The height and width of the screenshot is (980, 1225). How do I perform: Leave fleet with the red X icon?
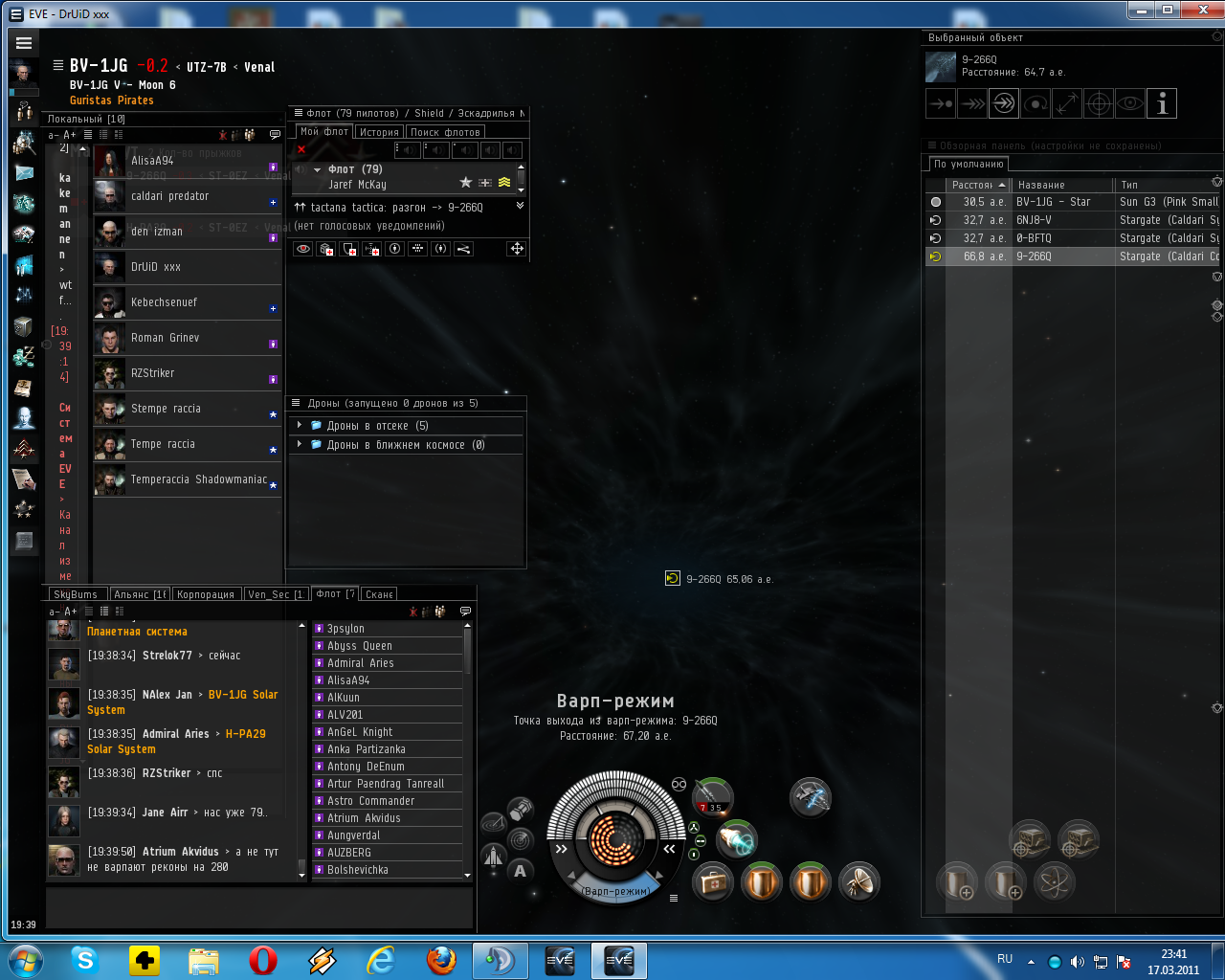[x=301, y=149]
